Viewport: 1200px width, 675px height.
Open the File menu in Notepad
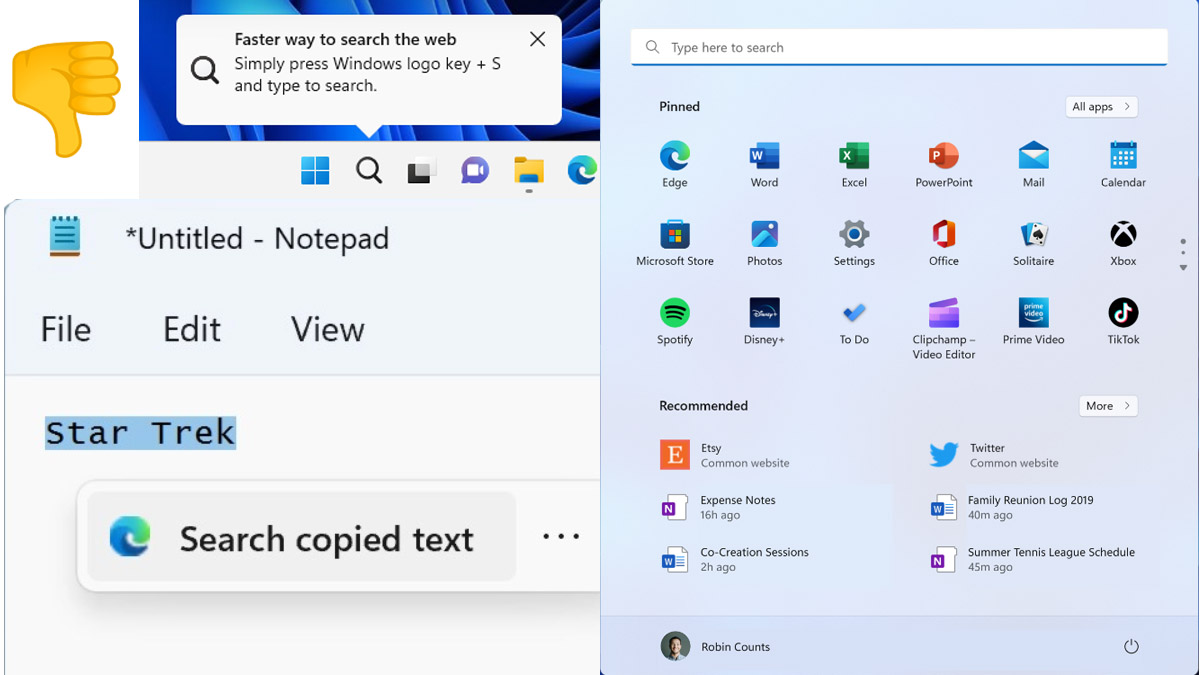click(x=66, y=329)
